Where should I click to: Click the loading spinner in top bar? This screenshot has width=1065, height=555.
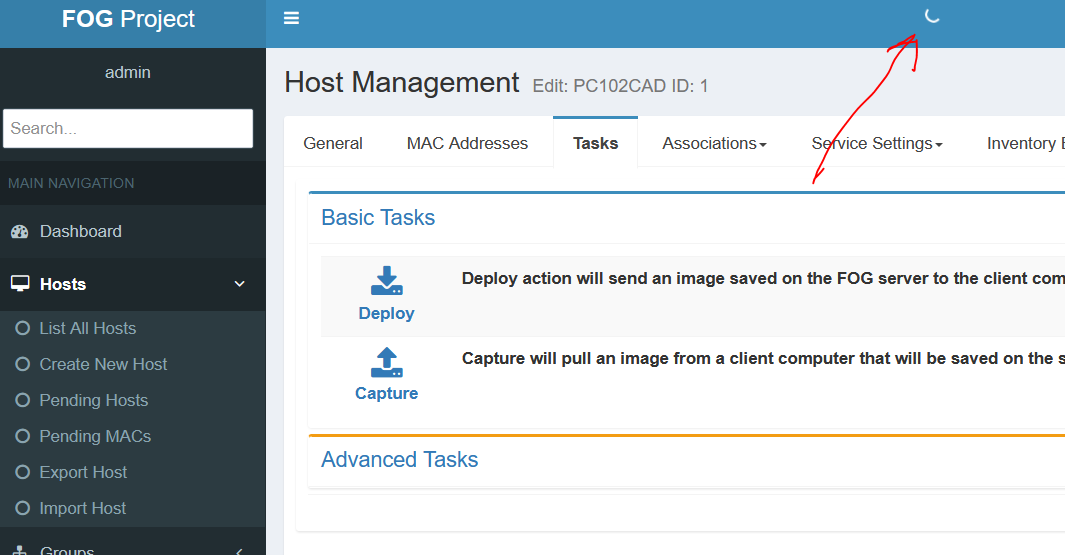coord(932,16)
